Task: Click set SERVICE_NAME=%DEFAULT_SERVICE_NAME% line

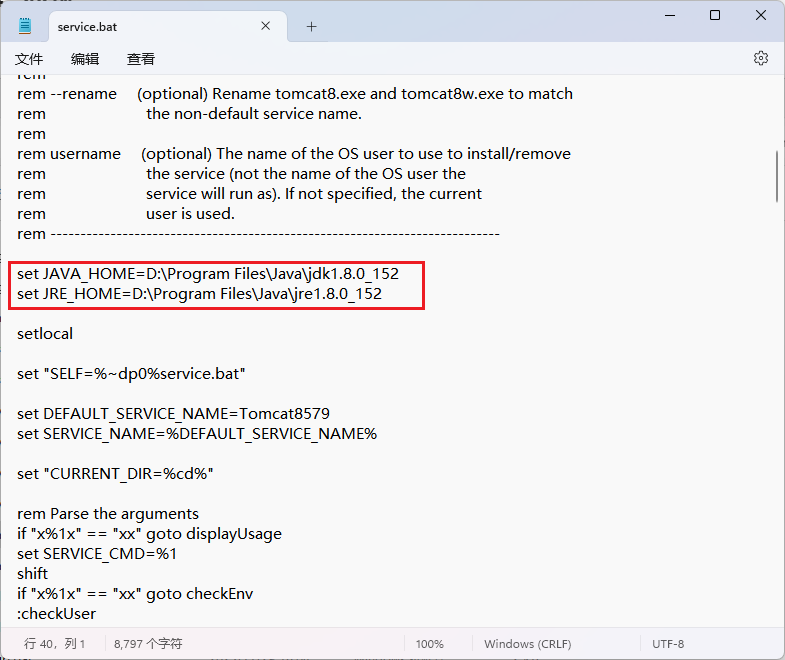Action: coord(197,434)
